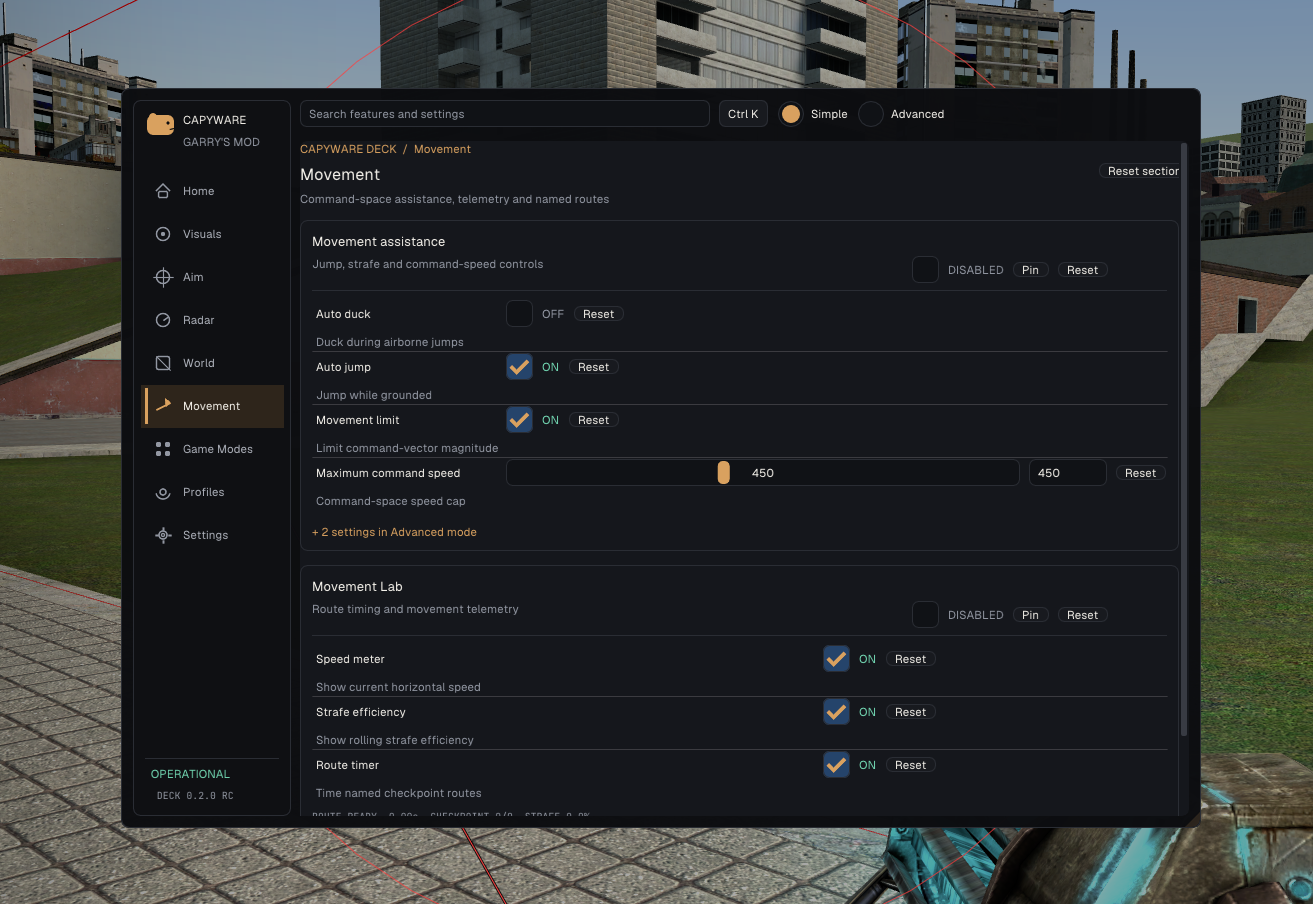Disable the Movement limit checkbox
Image resolution: width=1313 pixels, height=904 pixels.
click(x=519, y=420)
